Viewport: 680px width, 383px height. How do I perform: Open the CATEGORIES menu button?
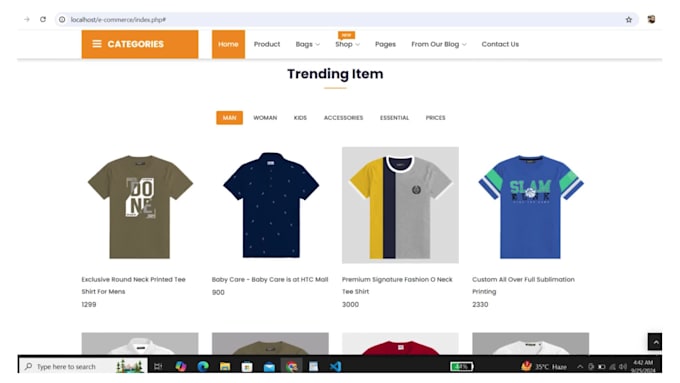pos(140,44)
